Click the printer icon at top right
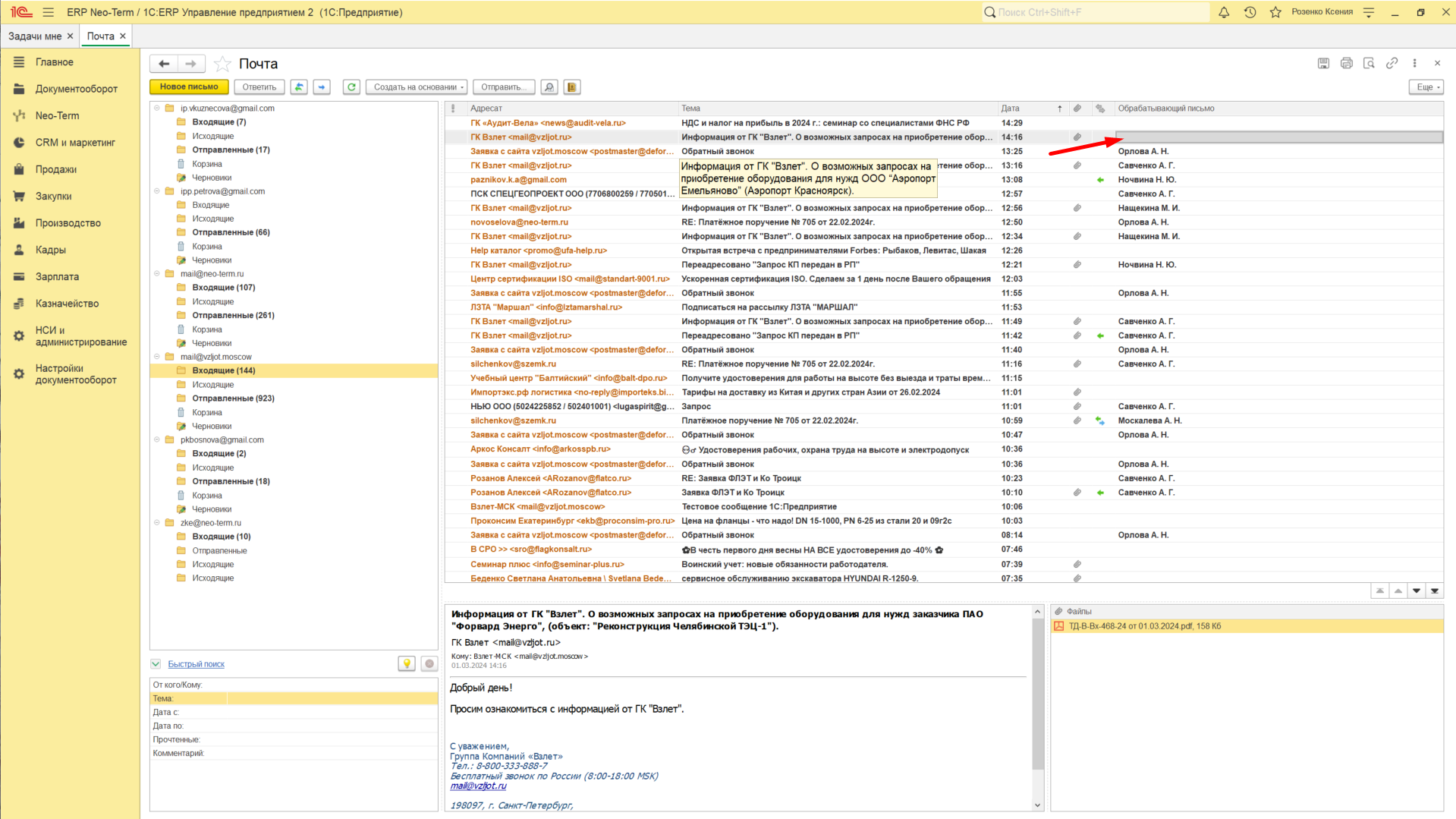 click(x=1346, y=64)
